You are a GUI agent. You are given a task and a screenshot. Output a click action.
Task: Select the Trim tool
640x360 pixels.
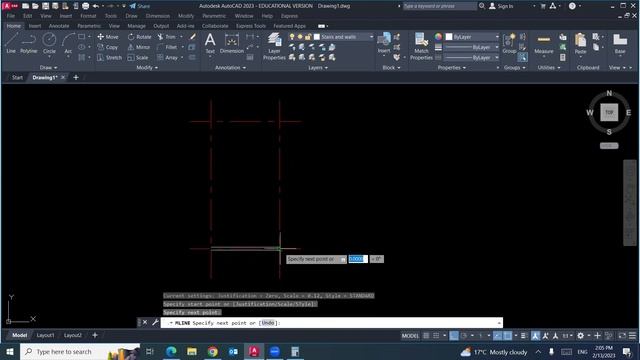[167, 37]
